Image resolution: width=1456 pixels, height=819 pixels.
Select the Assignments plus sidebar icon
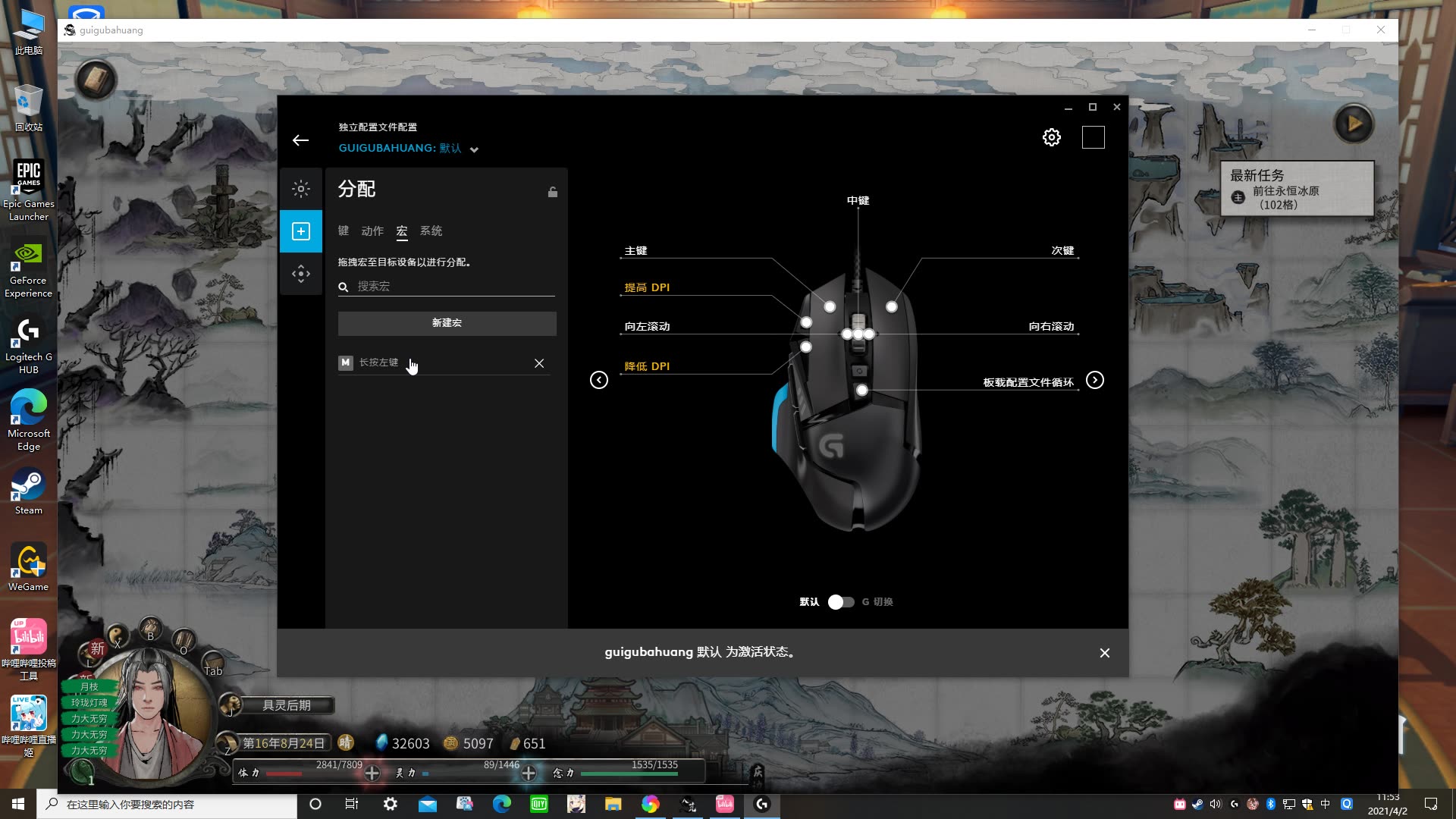[x=301, y=231]
